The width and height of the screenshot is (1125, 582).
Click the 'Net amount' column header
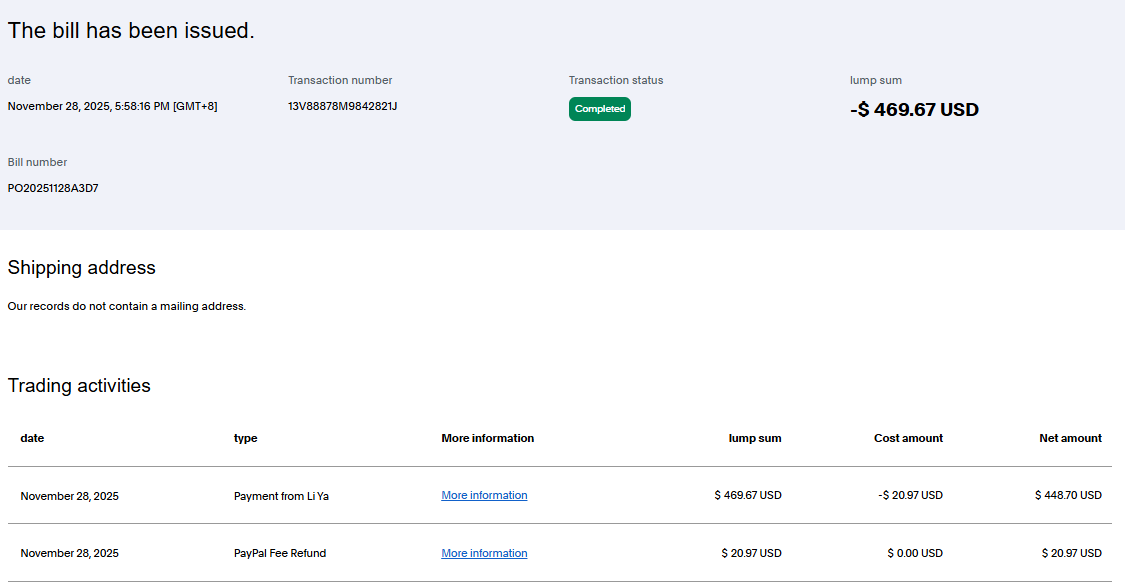coord(1070,438)
